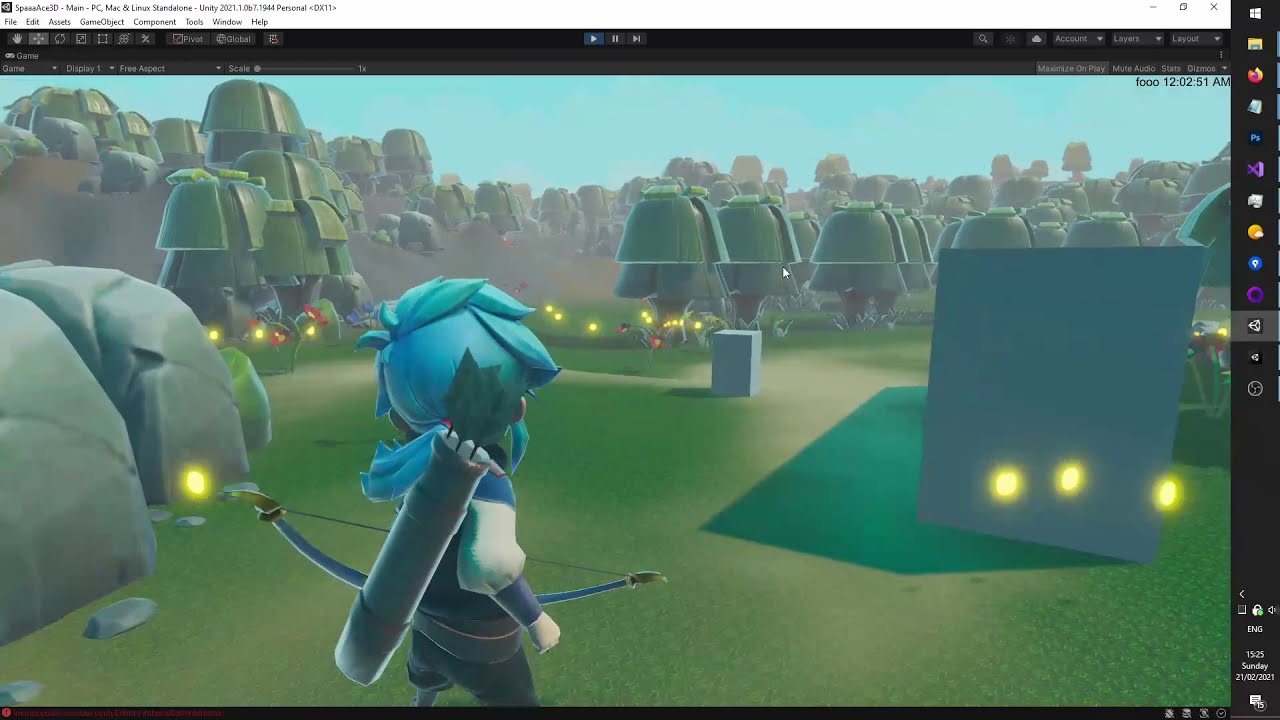Viewport: 1280px width, 720px height.
Task: Select the Move tool
Action: (x=38, y=39)
